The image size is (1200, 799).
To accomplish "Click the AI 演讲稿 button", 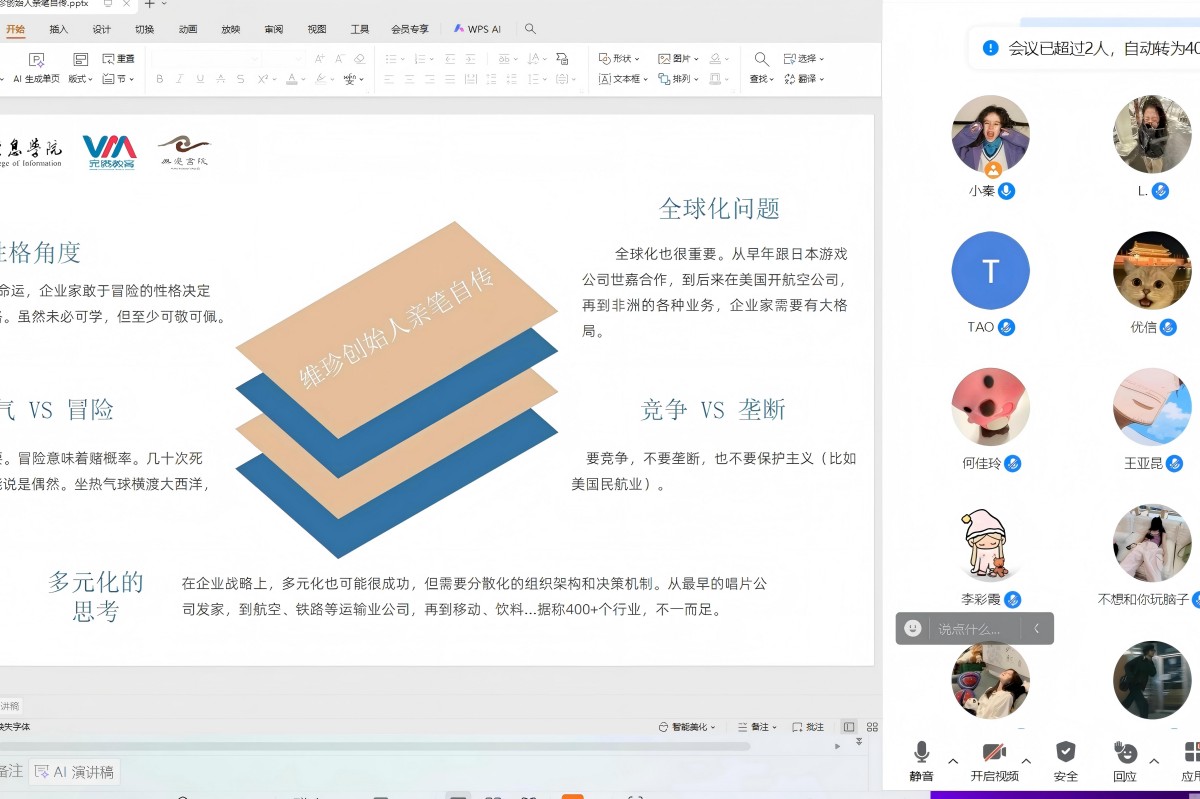I will pyautogui.click(x=75, y=772).
